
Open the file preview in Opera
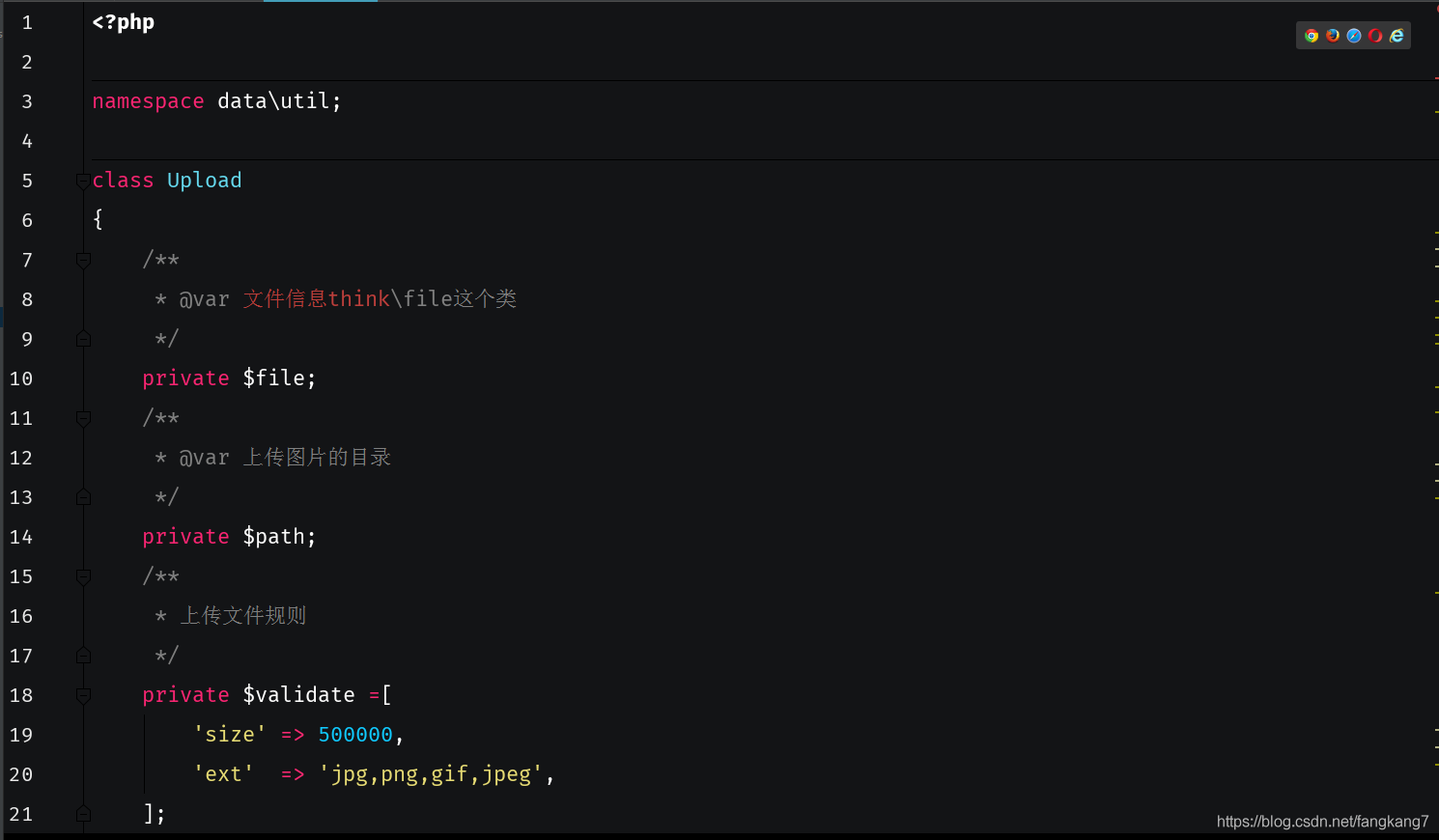coord(1375,36)
